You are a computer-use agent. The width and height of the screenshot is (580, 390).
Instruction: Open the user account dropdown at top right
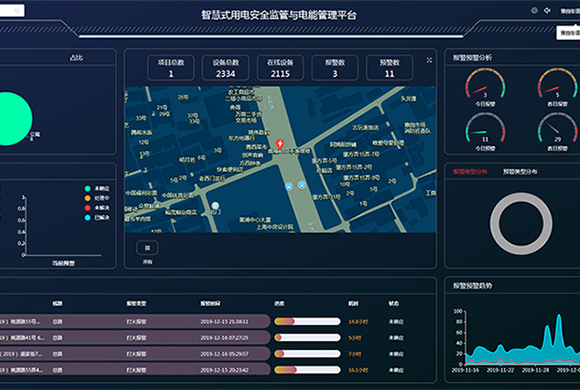click(x=570, y=11)
